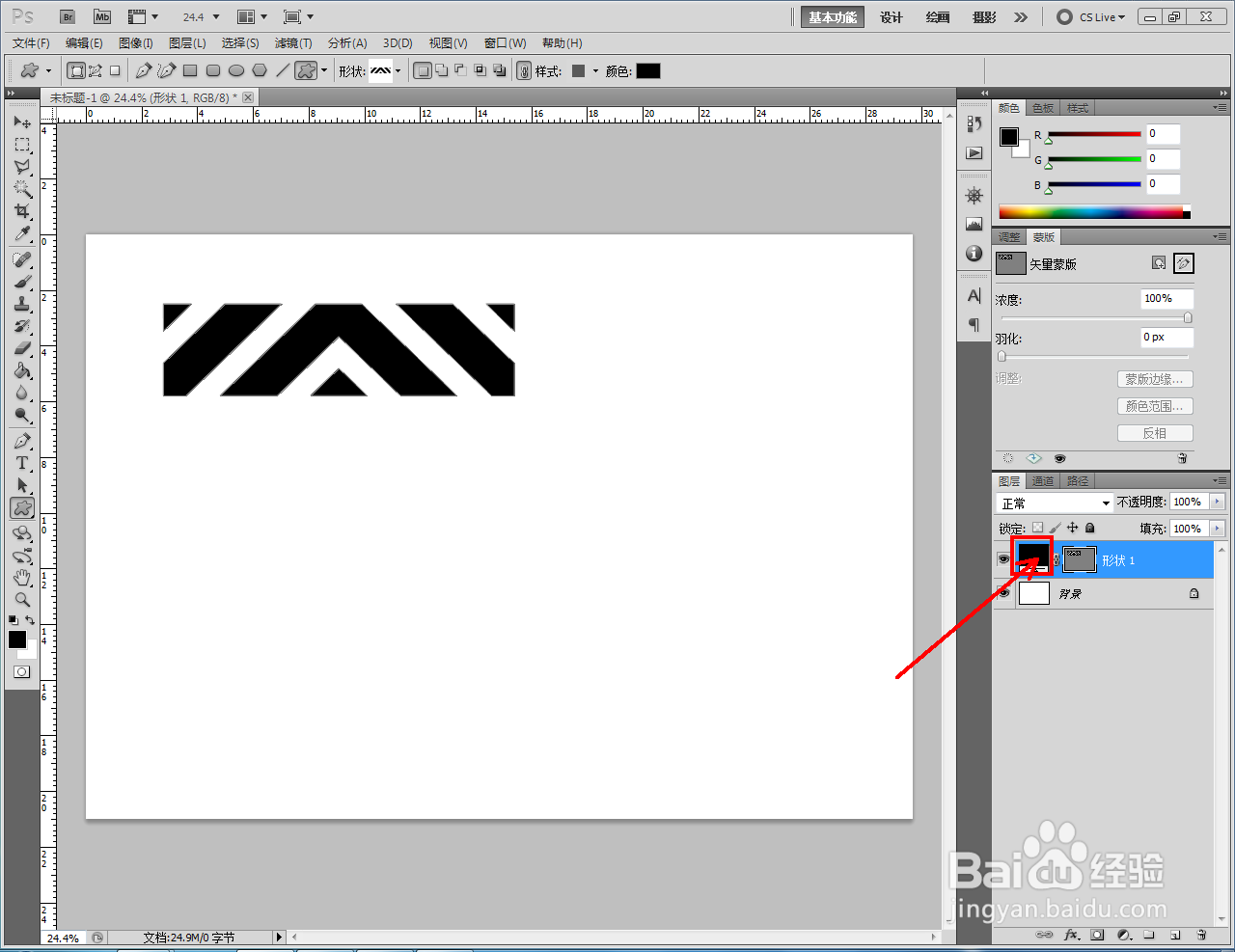1235x952 pixels.
Task: Select the Custom Shape tool in toolbox
Action: point(22,508)
